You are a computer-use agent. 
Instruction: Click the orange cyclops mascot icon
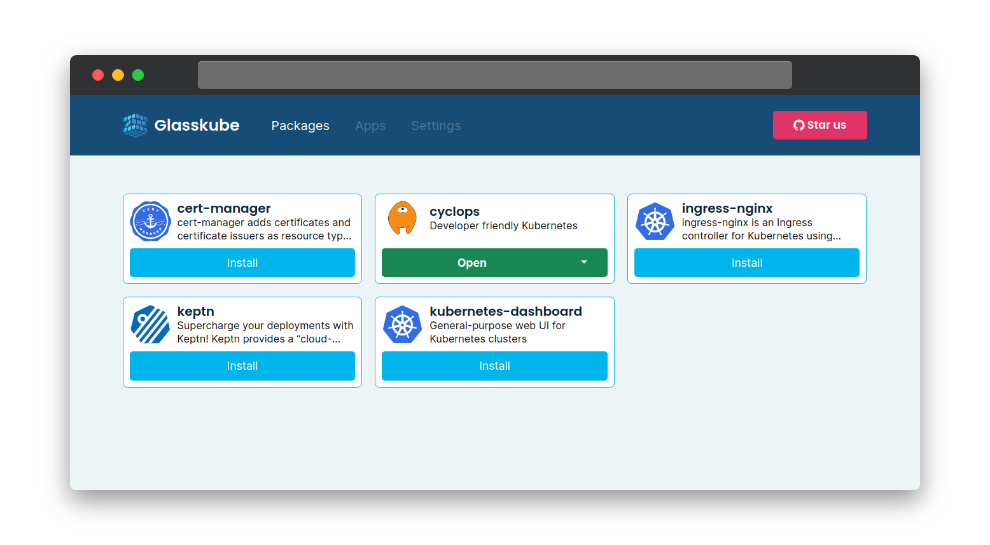pos(402,218)
